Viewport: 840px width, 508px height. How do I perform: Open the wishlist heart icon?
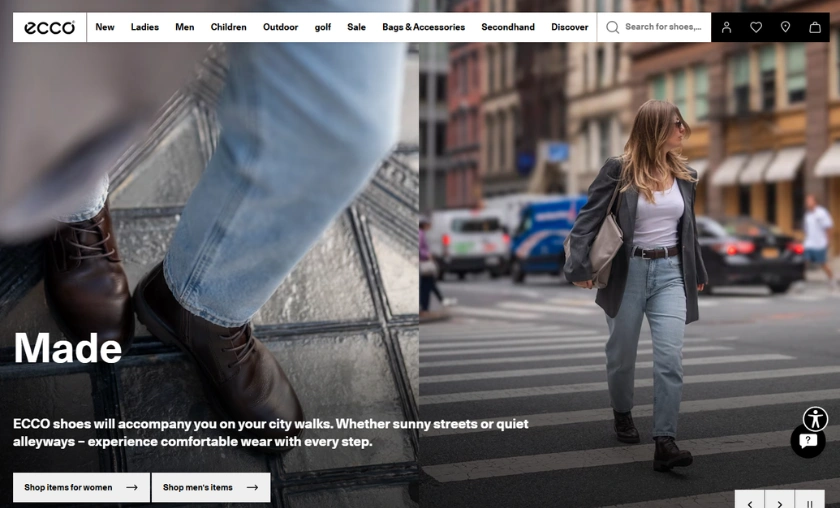tap(756, 27)
